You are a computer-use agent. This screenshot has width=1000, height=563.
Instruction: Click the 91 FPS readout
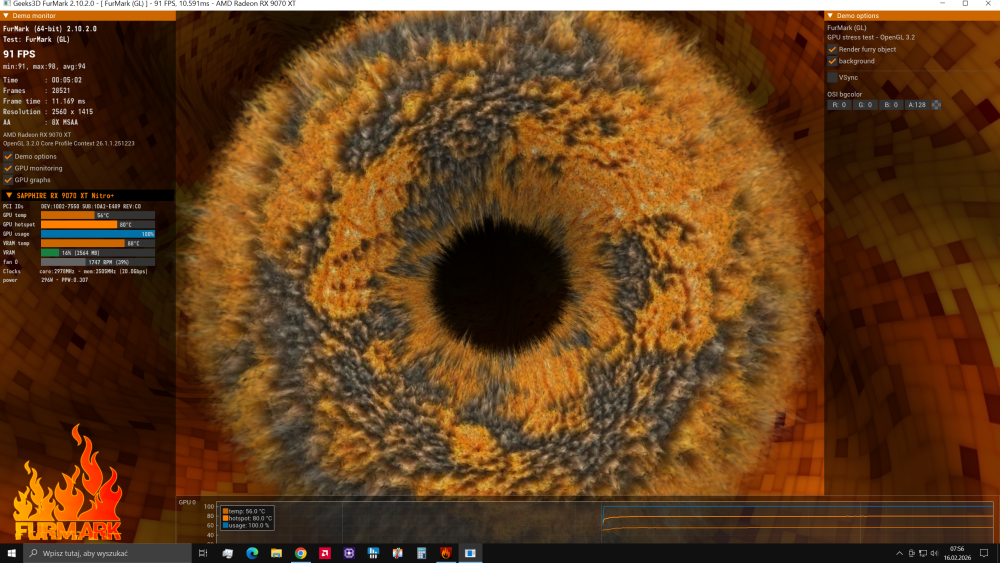tap(19, 54)
